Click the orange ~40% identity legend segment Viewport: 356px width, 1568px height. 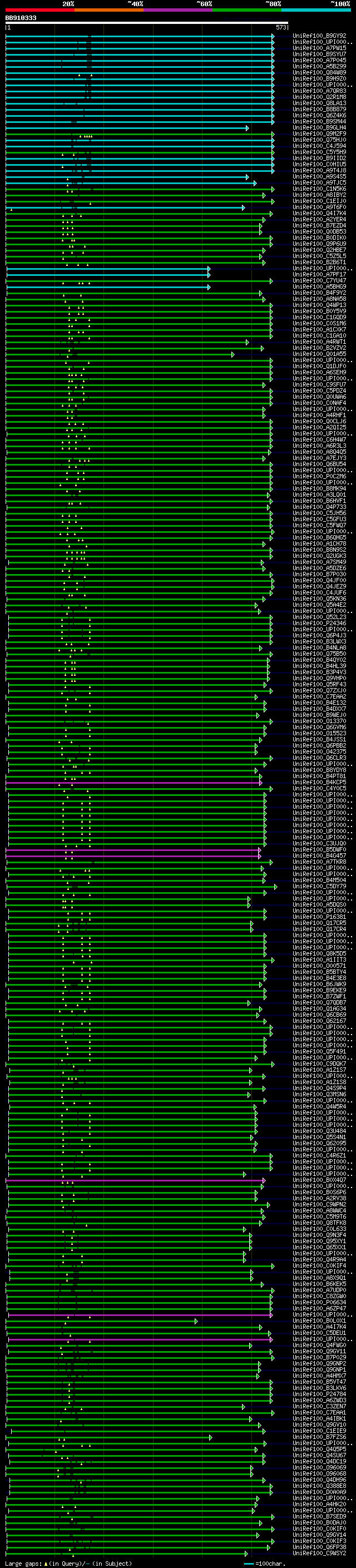(x=110, y=11)
